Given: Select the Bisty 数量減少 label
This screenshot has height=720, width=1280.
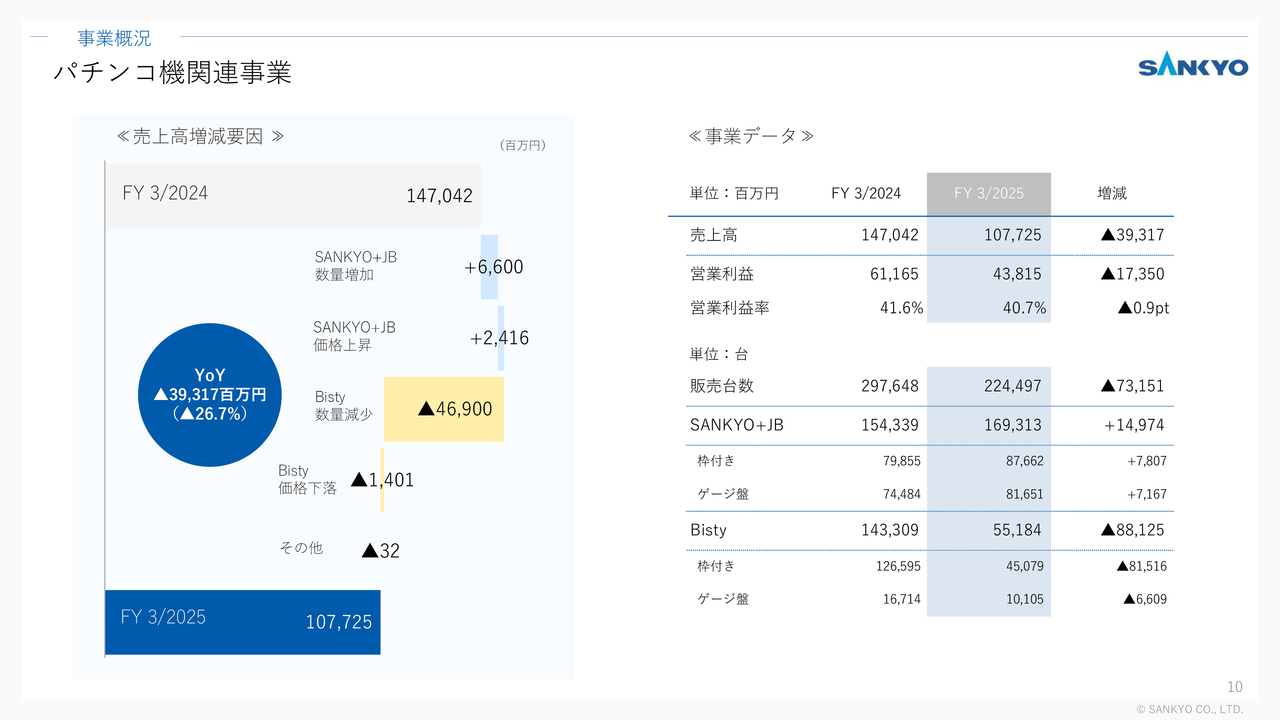Looking at the screenshot, I should (x=344, y=406).
